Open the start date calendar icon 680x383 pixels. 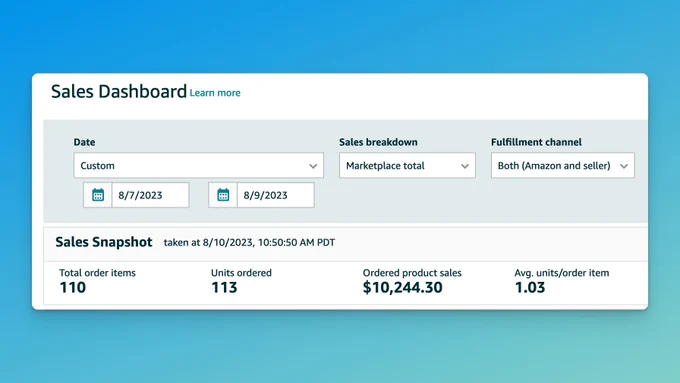(98, 195)
